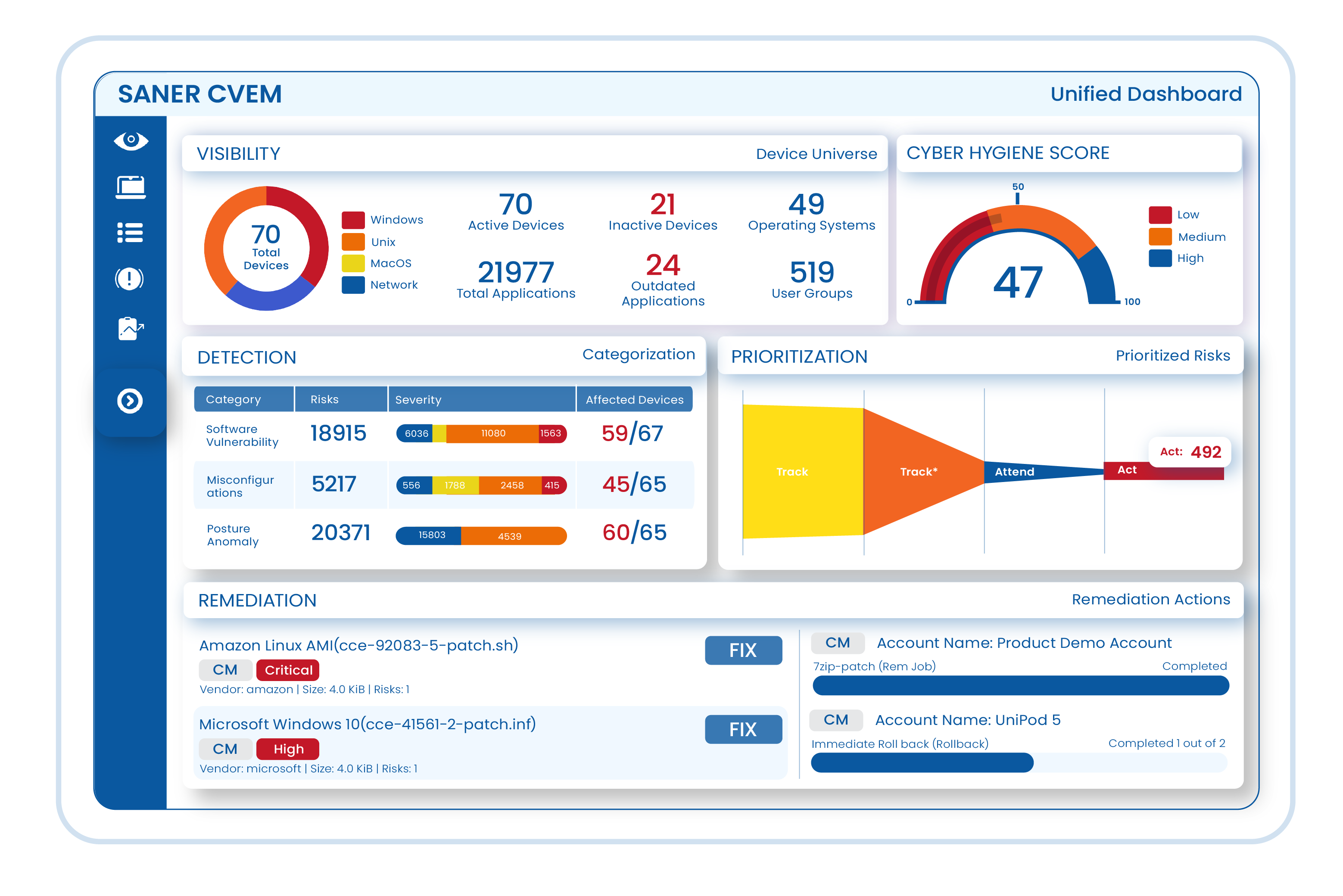Select the Software Vulnerability category row
The image size is (1343, 896).
click(443, 435)
